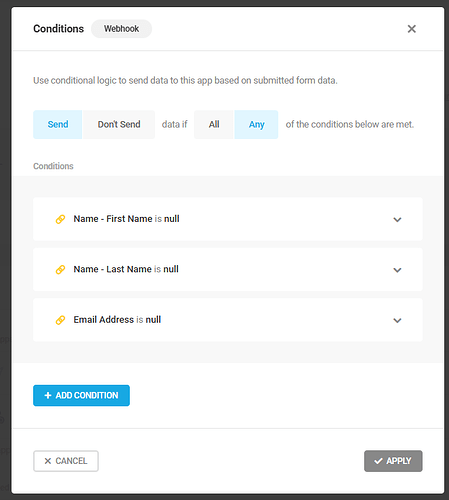The width and height of the screenshot is (449, 500).
Task: Choose Any conditions matching
Action: [x=256, y=124]
